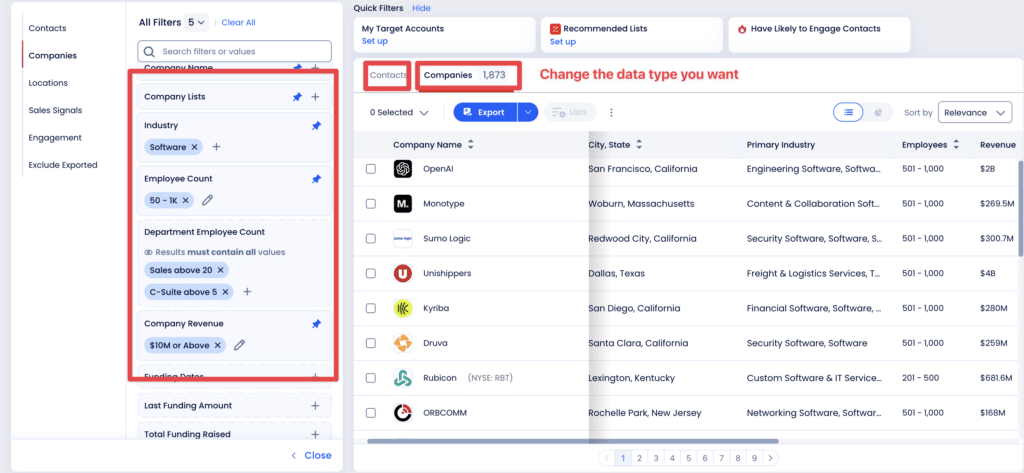Switch to the Companies results tab

point(465,75)
